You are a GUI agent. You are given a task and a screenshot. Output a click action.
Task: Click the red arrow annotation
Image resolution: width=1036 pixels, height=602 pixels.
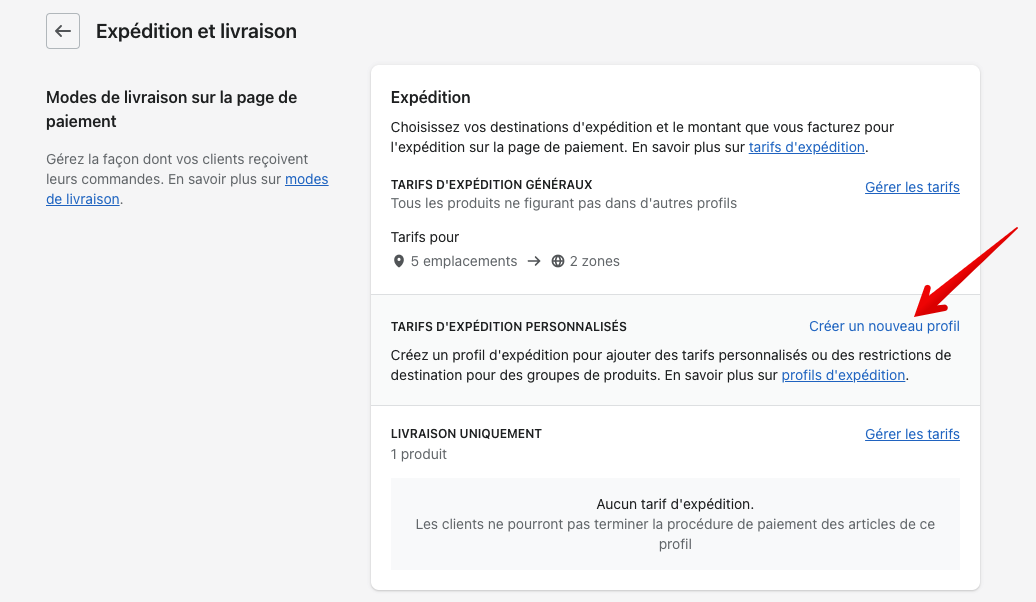pyautogui.click(x=964, y=270)
